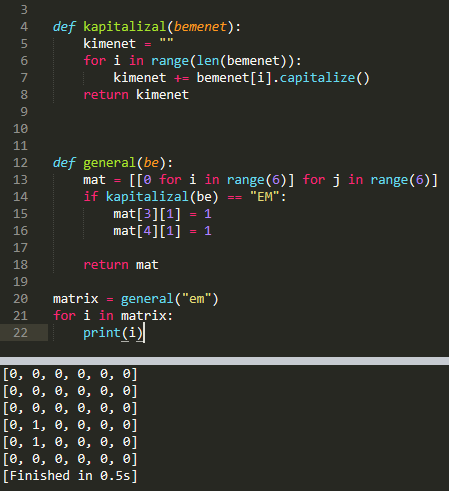
Task: Click line number 4 in the gutter
Action: [x=24, y=27]
